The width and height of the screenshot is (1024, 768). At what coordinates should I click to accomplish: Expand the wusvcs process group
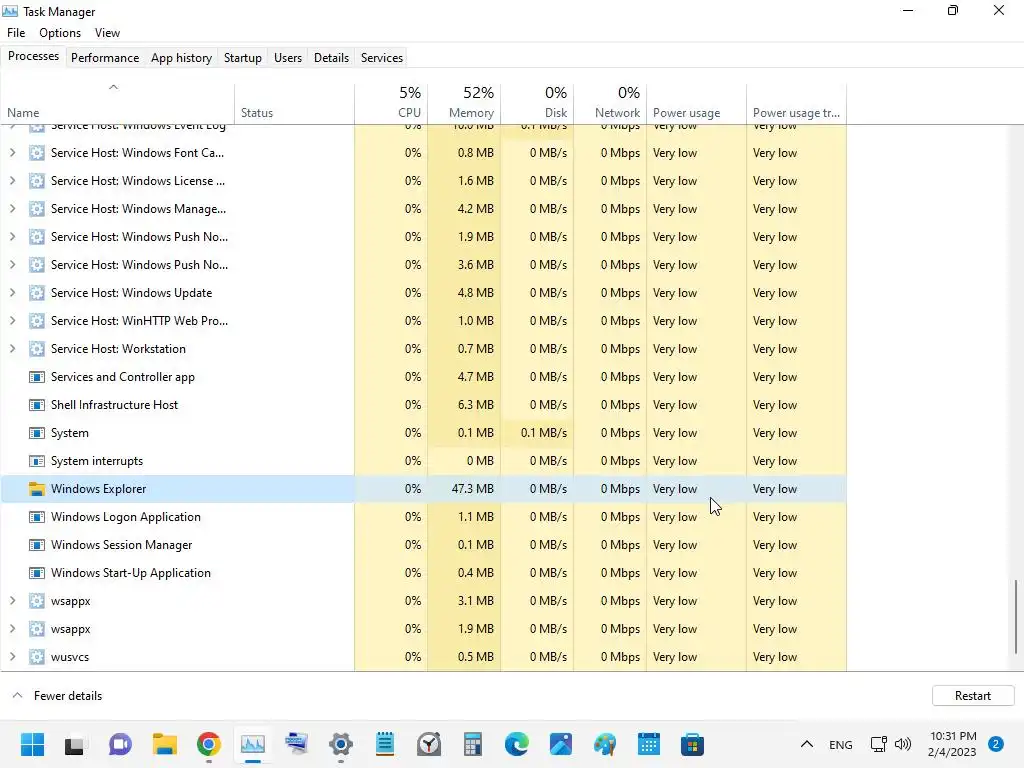pyautogui.click(x=12, y=657)
